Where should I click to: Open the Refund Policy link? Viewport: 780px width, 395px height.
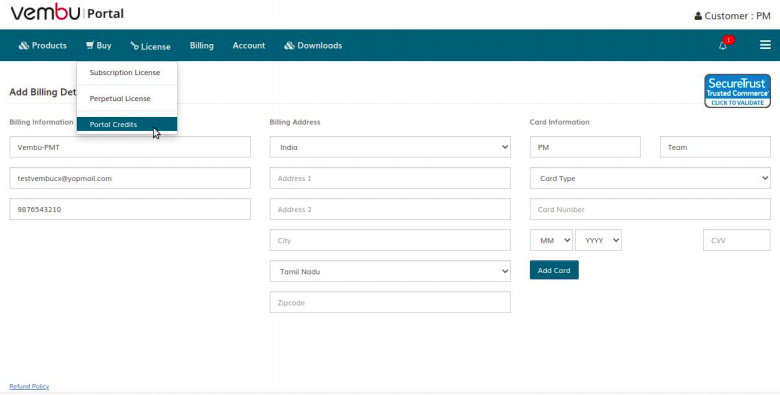29,387
